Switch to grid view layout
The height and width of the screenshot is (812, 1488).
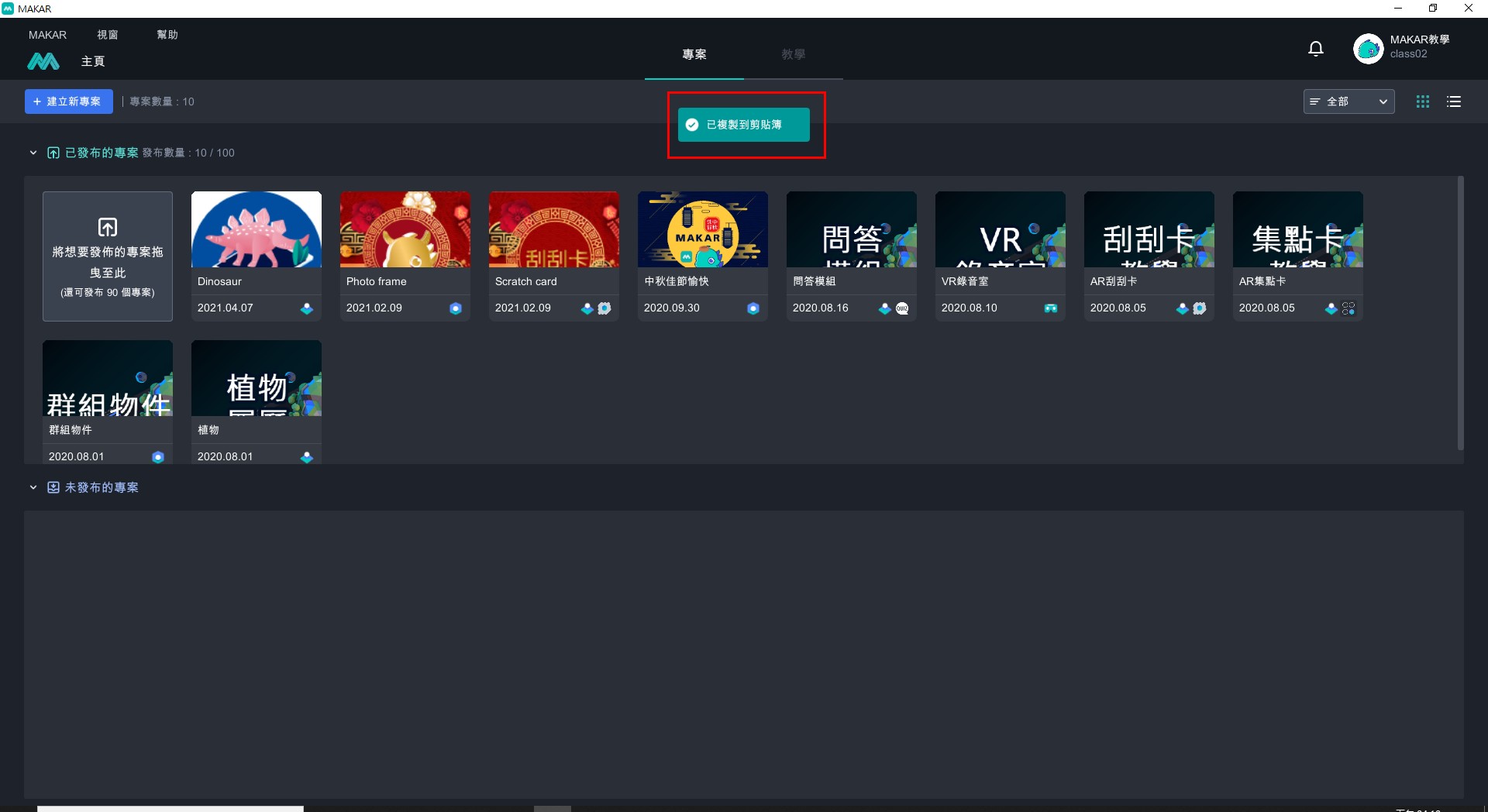click(x=1423, y=101)
